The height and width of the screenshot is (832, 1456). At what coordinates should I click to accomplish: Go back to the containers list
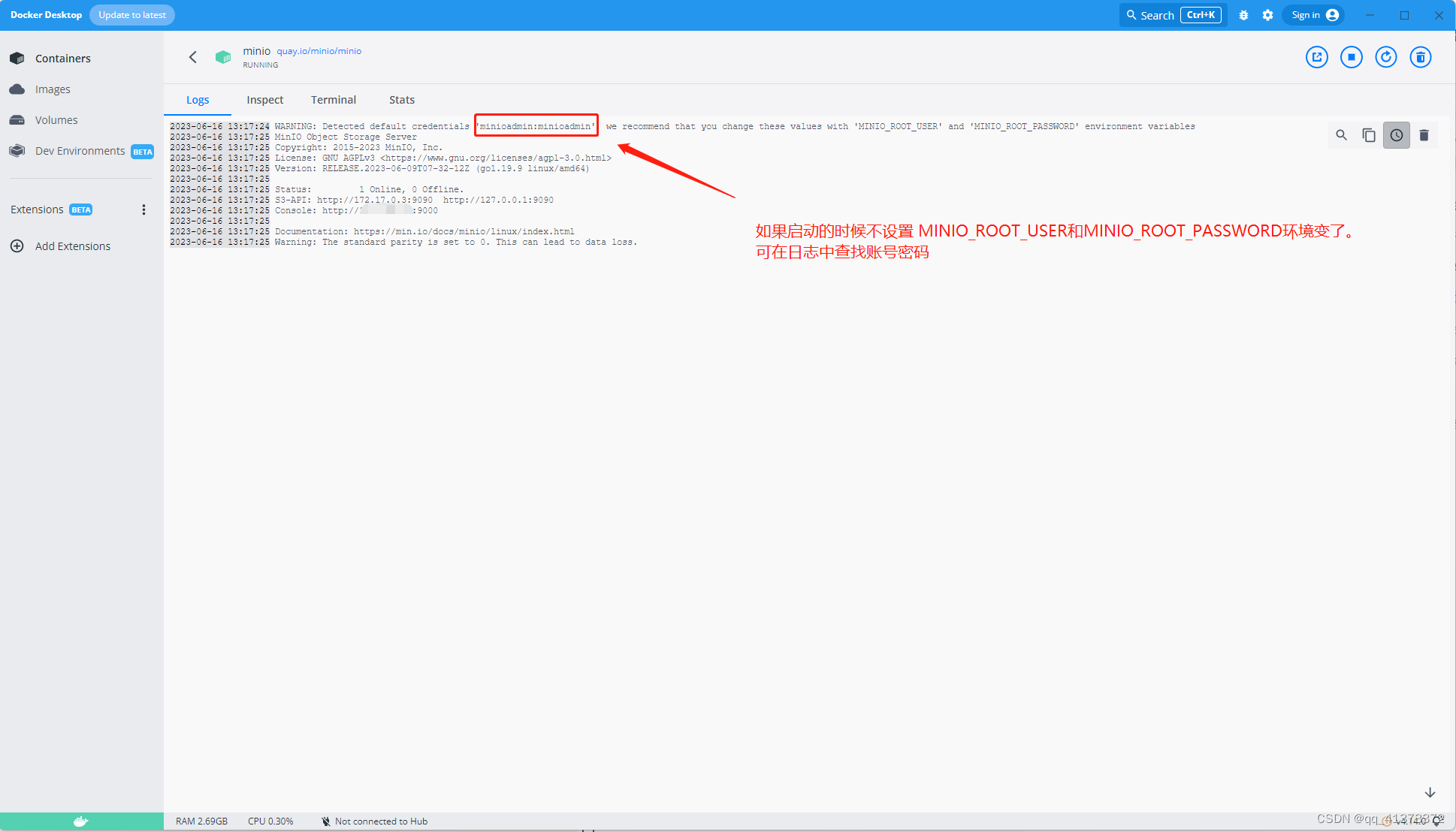(x=193, y=57)
